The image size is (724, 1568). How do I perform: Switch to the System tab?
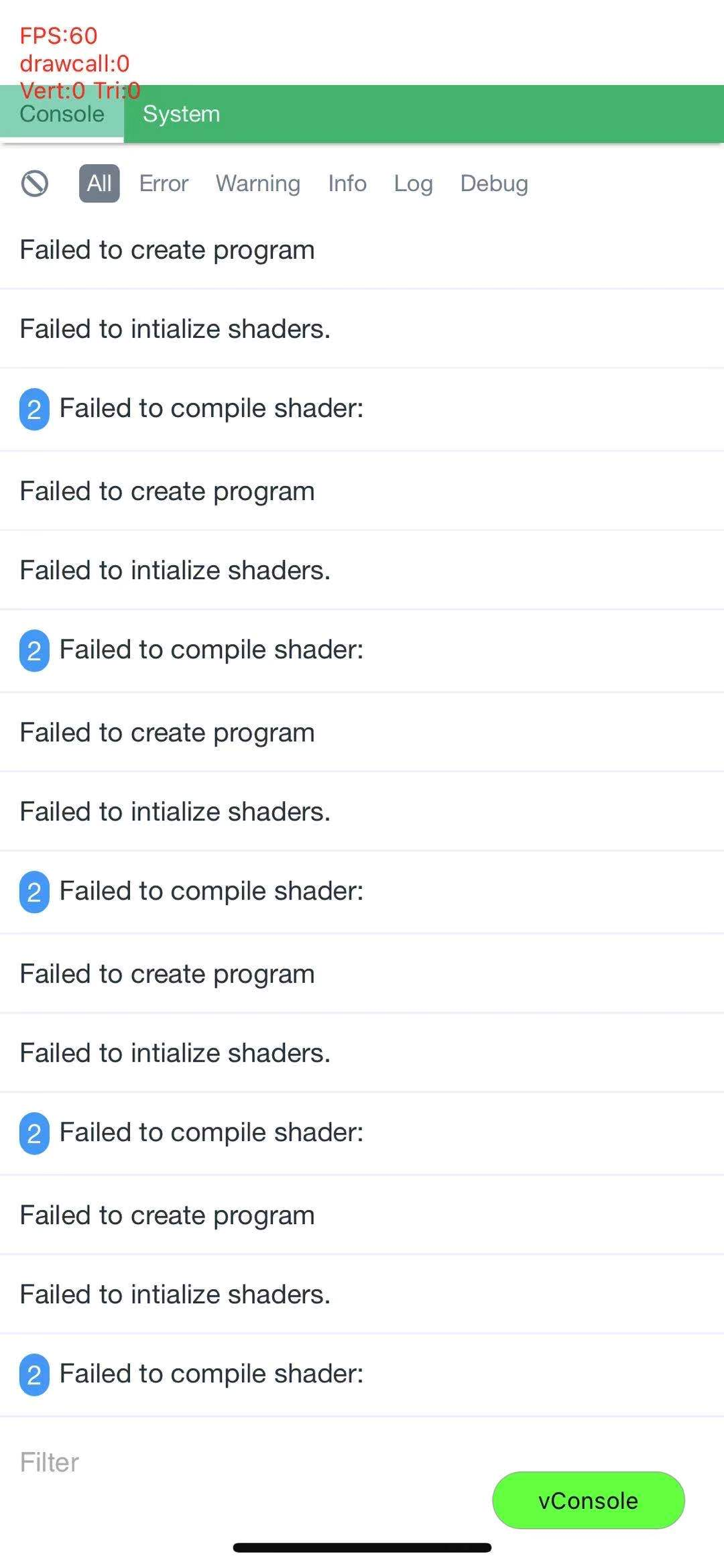click(x=181, y=114)
